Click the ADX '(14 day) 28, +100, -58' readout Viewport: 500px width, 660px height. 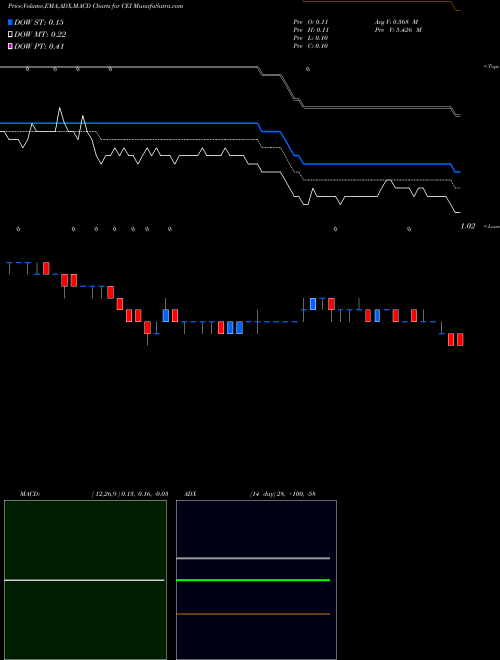pos(282,494)
